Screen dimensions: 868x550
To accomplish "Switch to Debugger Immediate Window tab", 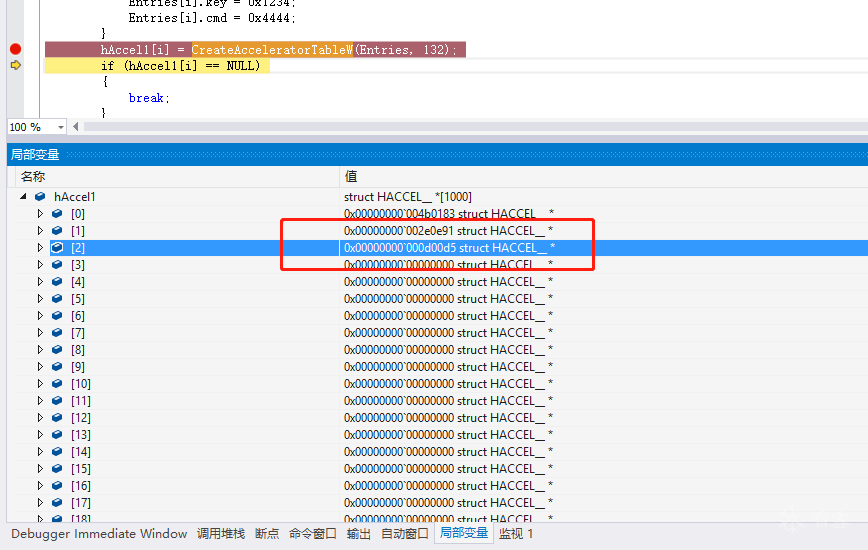I will pos(99,534).
